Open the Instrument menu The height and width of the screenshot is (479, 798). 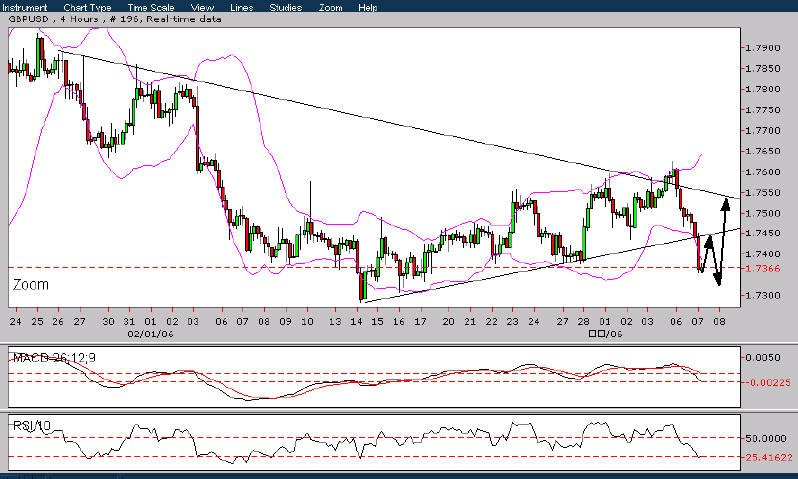pyautogui.click(x=24, y=7)
